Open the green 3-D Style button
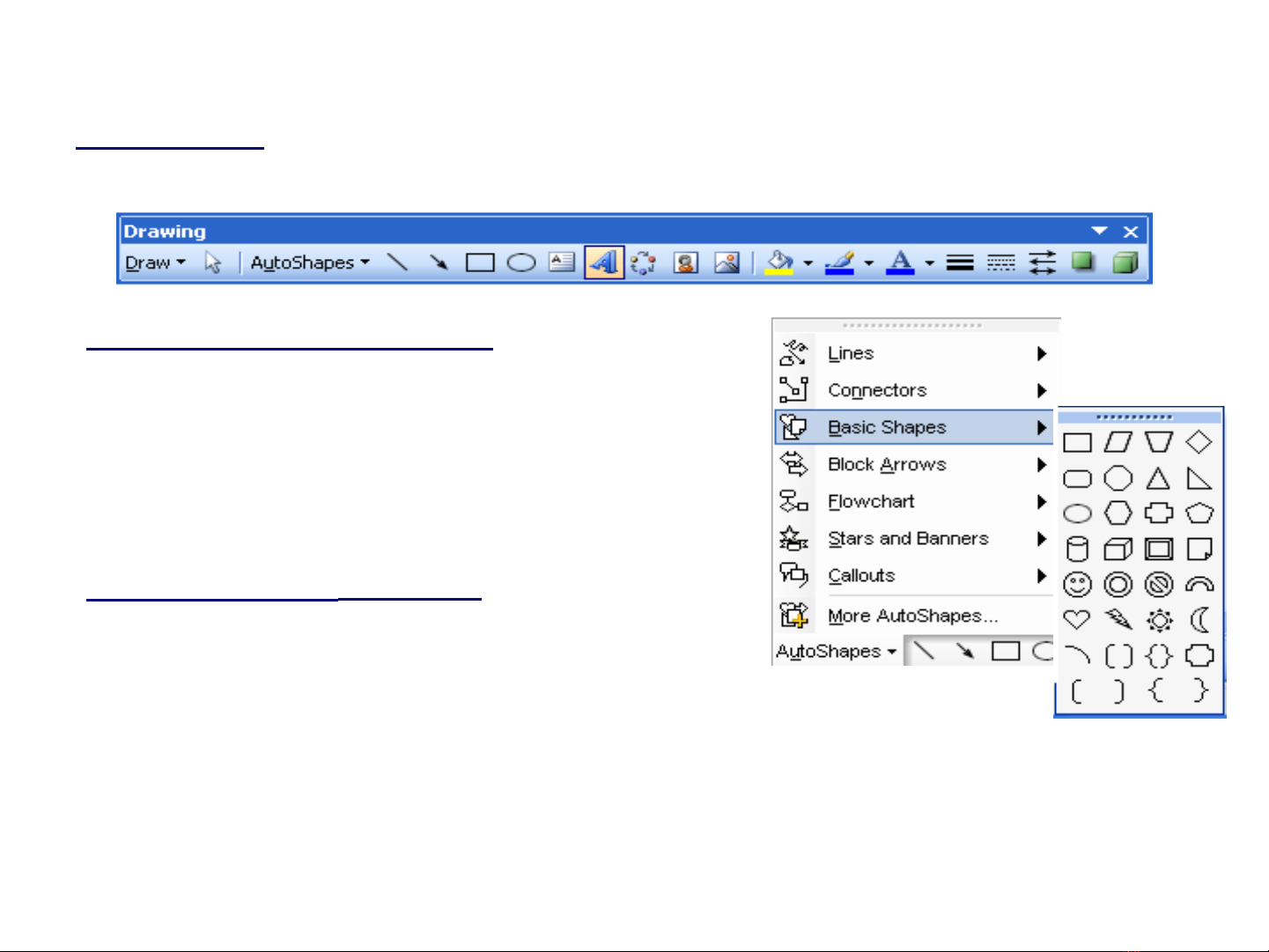1269x952 pixels. pyautogui.click(x=1125, y=262)
